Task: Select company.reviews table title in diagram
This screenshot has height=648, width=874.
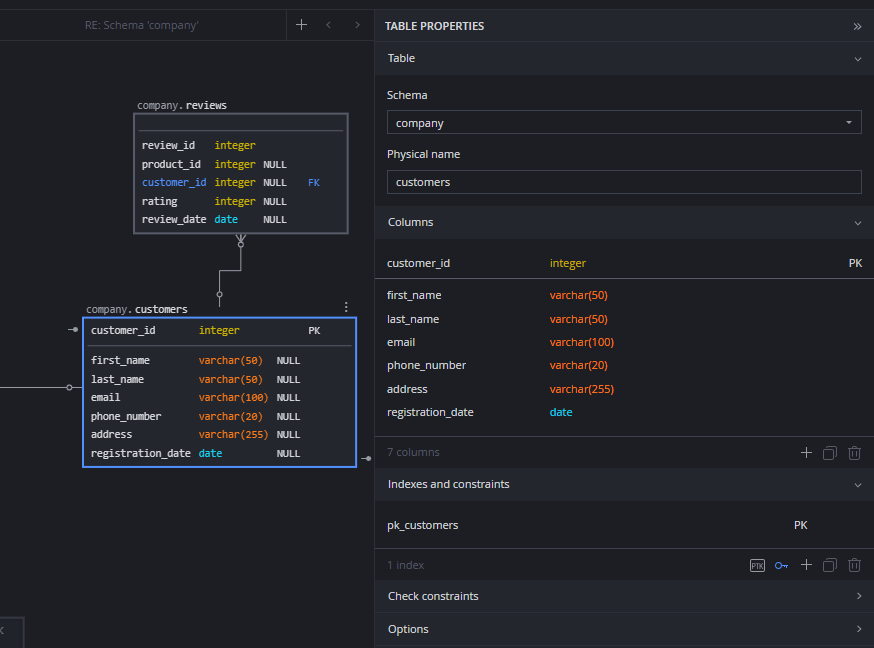Action: [x=182, y=105]
